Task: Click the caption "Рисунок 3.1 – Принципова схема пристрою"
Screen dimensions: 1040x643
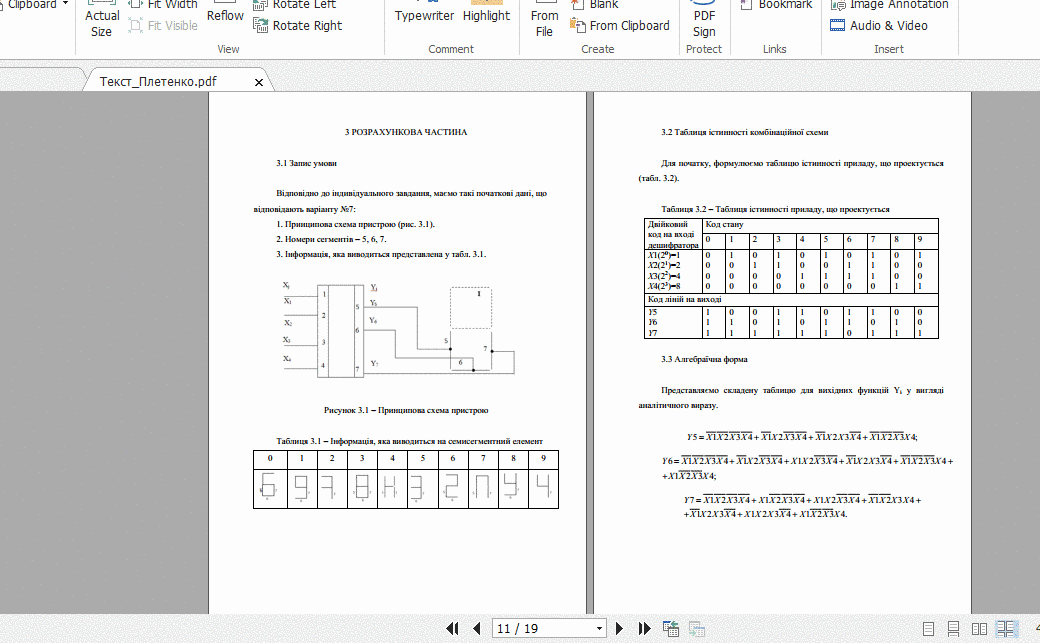Action: (x=406, y=410)
